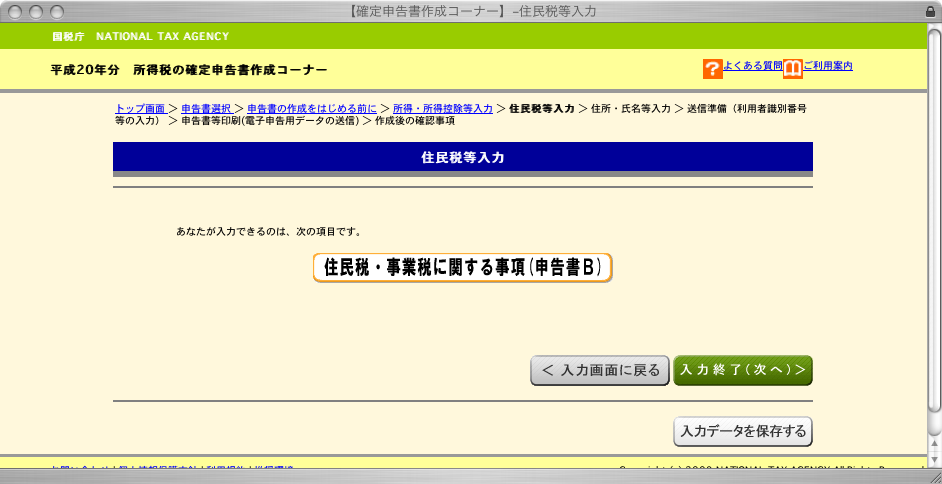Click the 国税庁 NATIONAL TAX AGENCY header logo
942x484 pixels.
[x=140, y=37]
